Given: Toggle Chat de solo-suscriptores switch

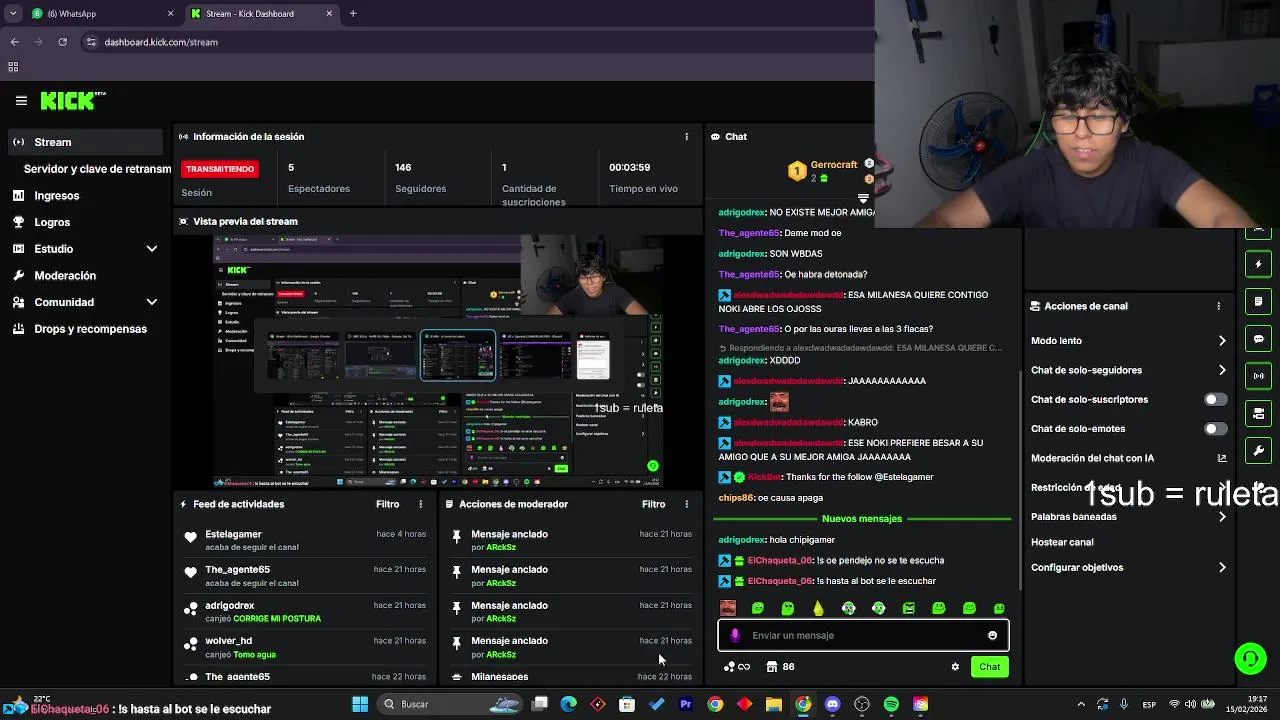Looking at the screenshot, I should tap(1215, 399).
